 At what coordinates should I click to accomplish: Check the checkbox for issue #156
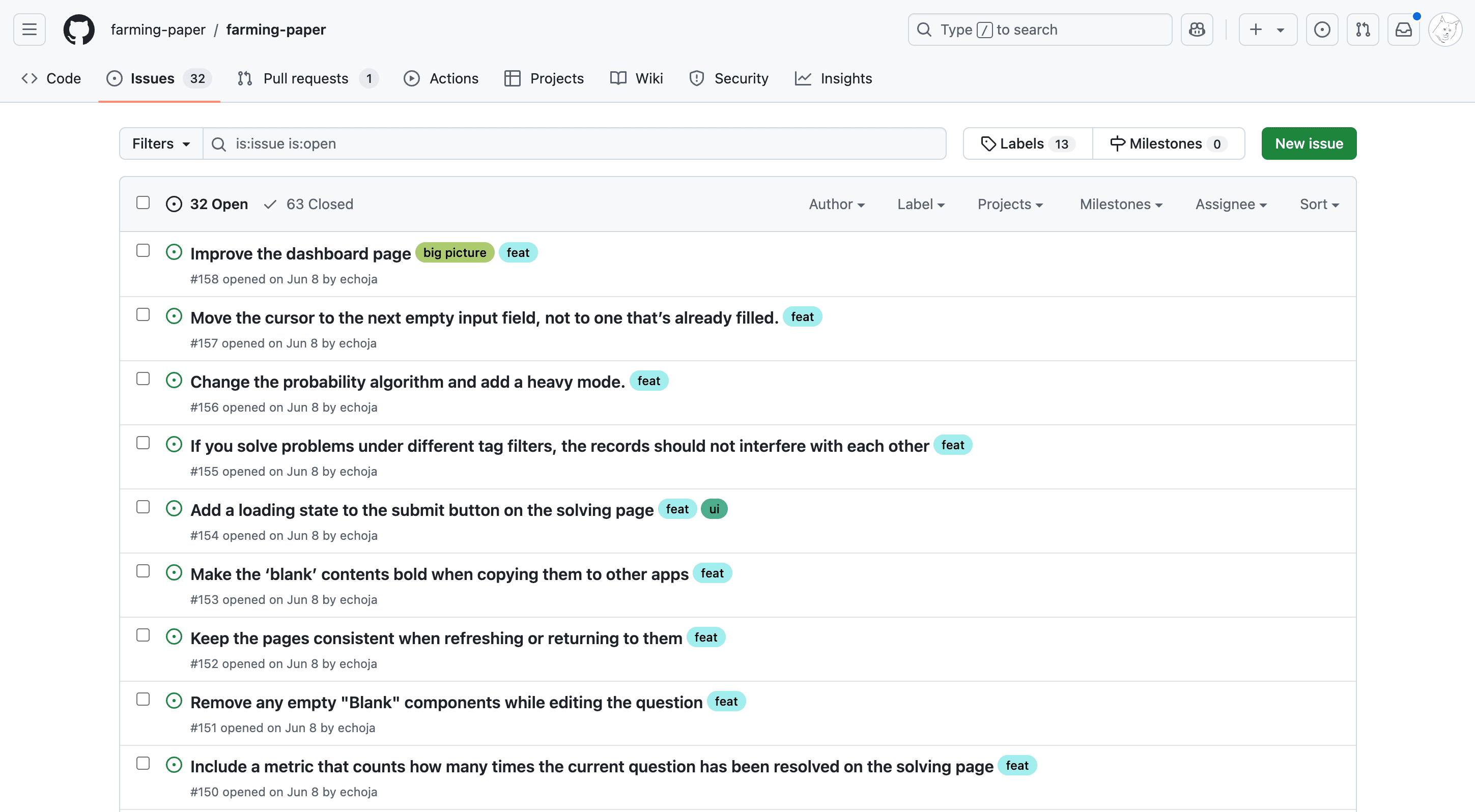[x=143, y=378]
